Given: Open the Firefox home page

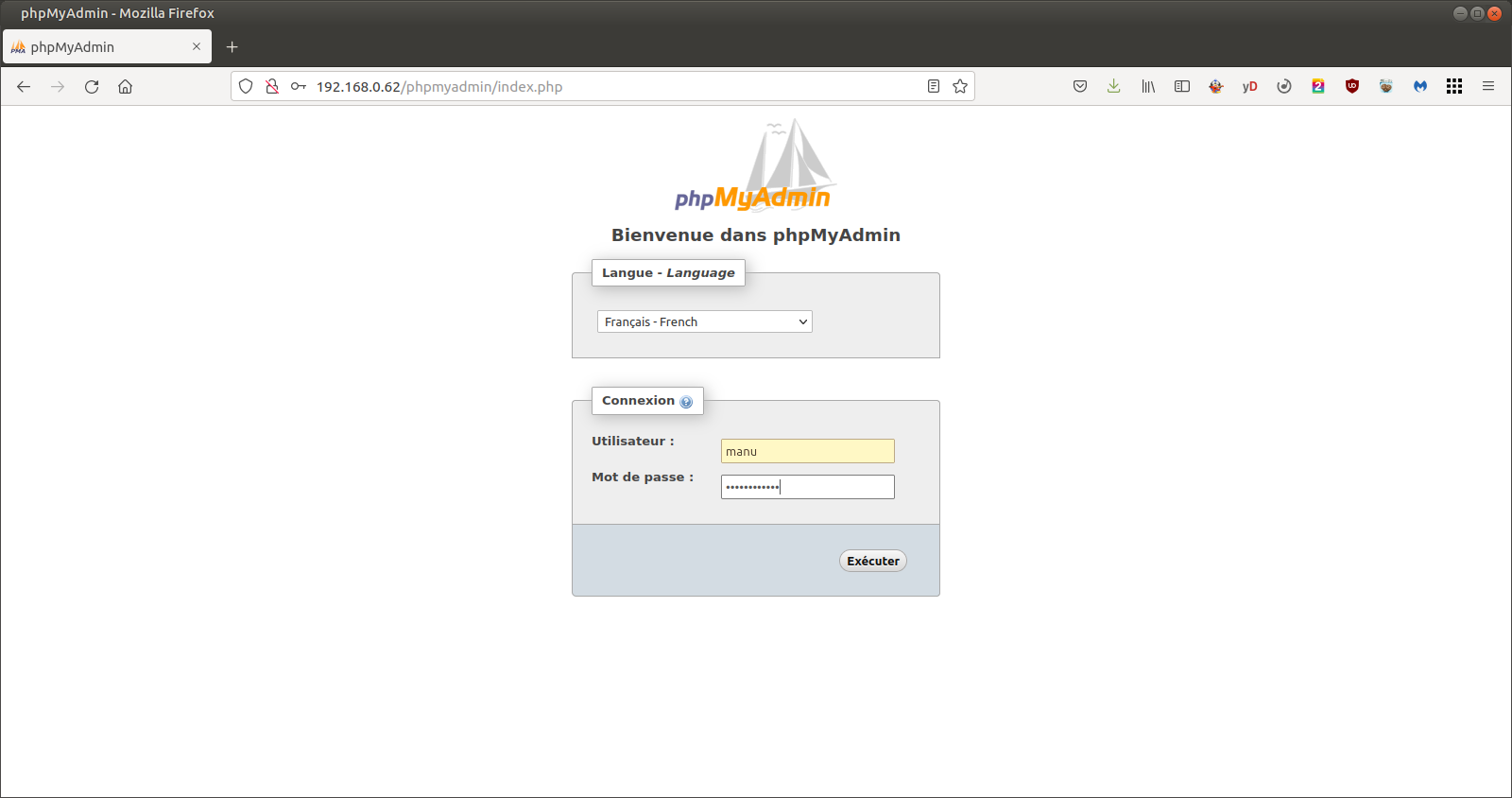Looking at the screenshot, I should coord(125,86).
